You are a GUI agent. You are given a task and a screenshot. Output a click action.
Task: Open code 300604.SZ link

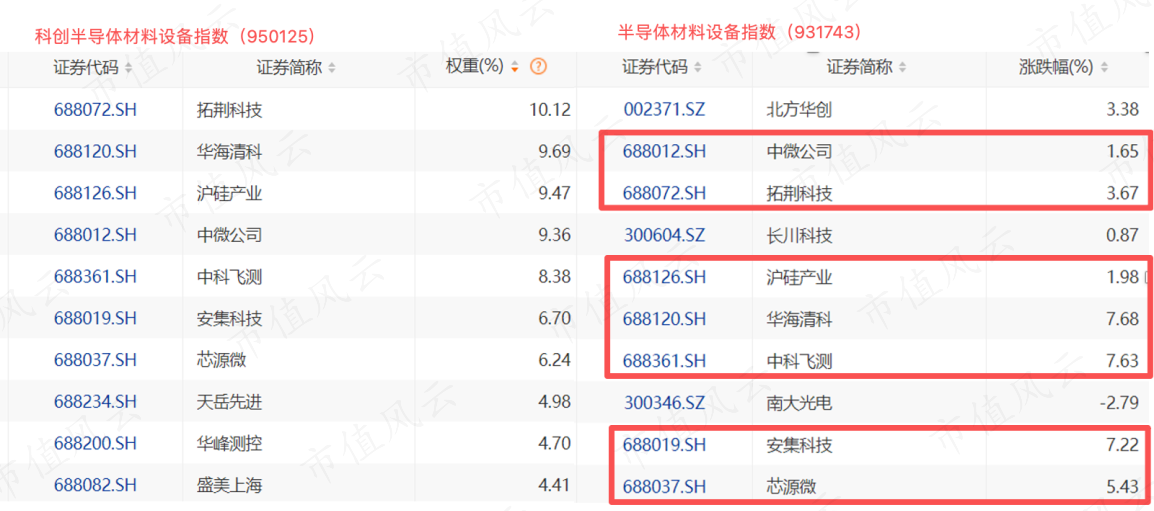click(665, 236)
